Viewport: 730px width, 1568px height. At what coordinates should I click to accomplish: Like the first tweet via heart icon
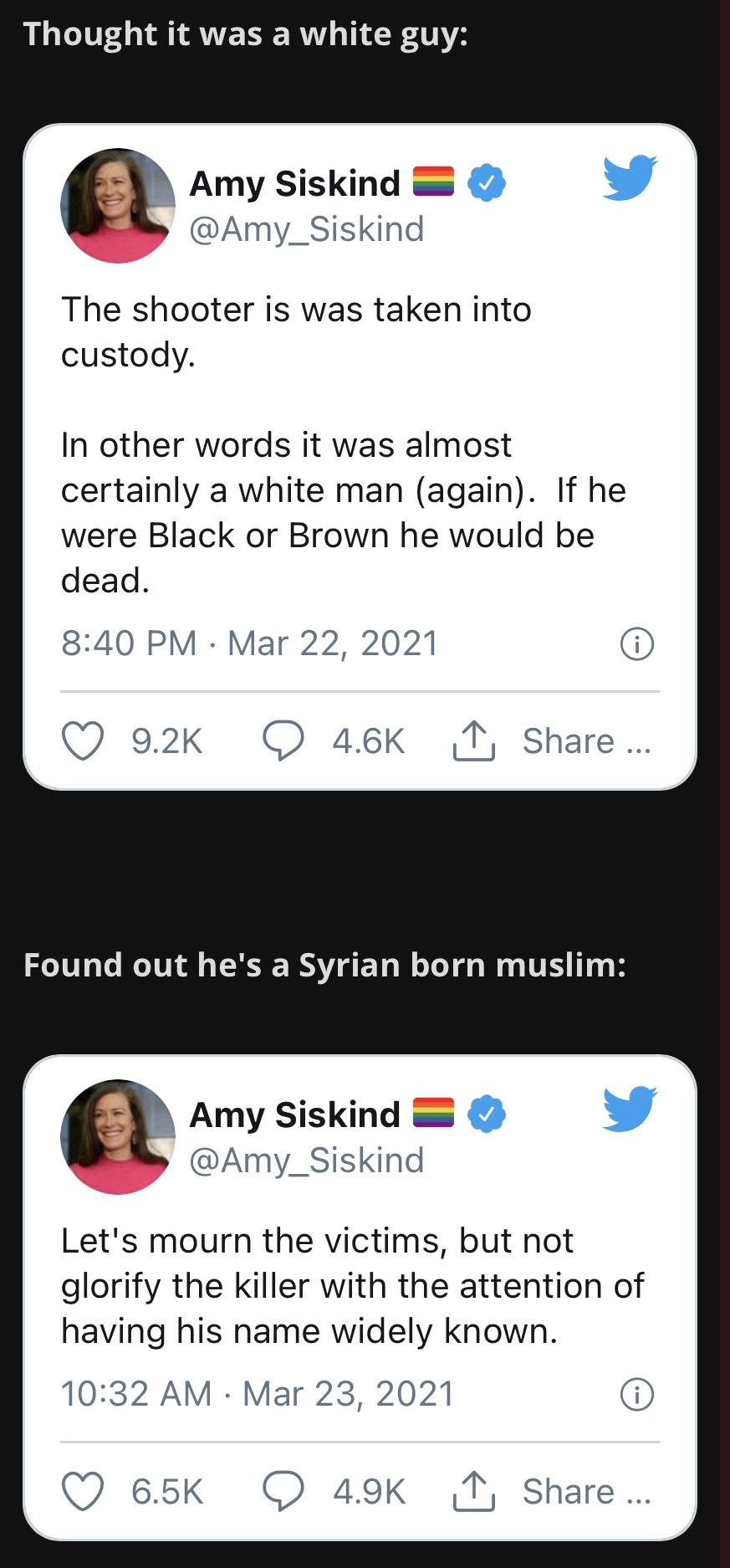(x=84, y=740)
